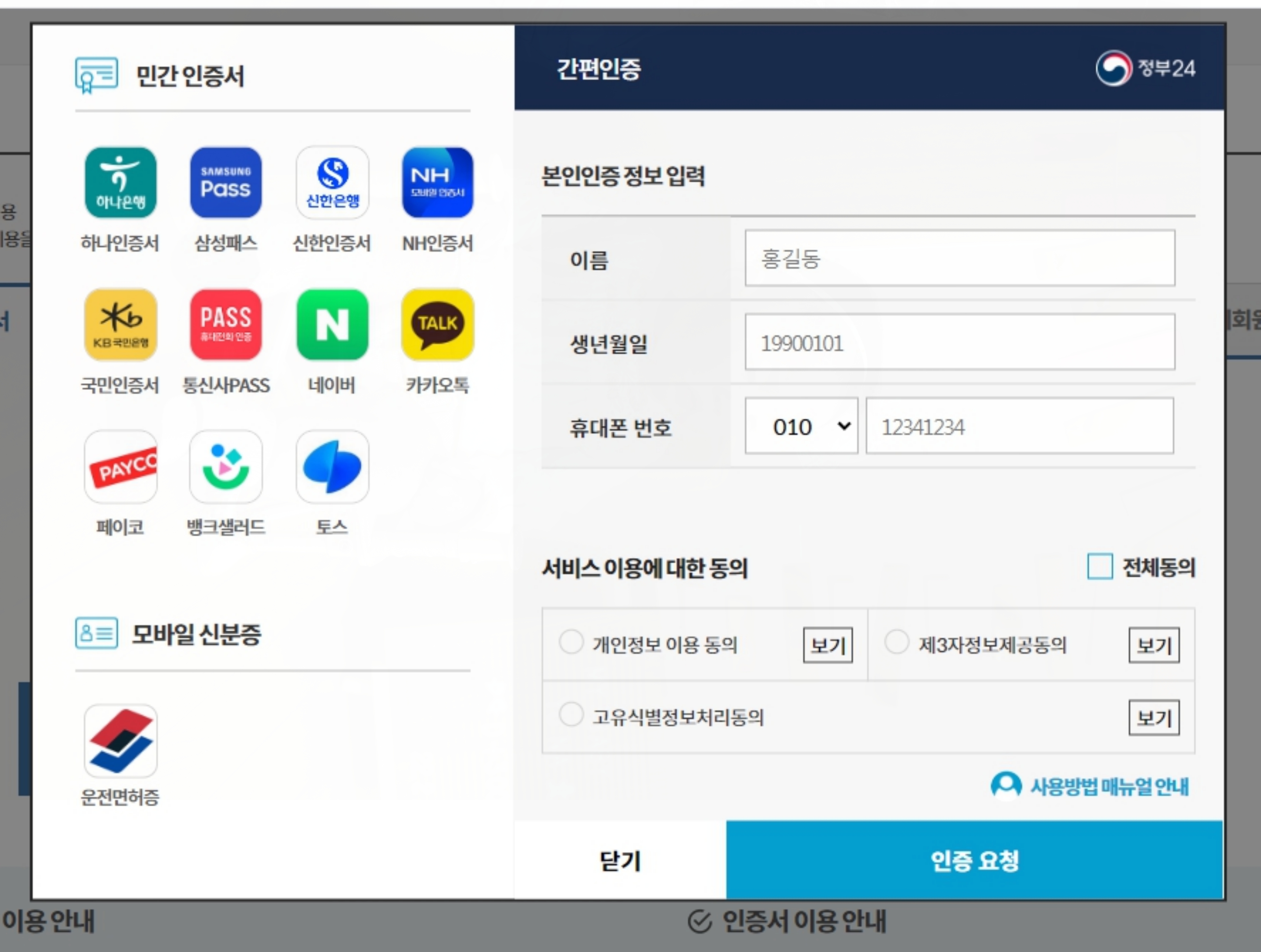The image size is (1261, 952).
Task: Select the KB Kookmin certificate icon
Action: (x=120, y=325)
